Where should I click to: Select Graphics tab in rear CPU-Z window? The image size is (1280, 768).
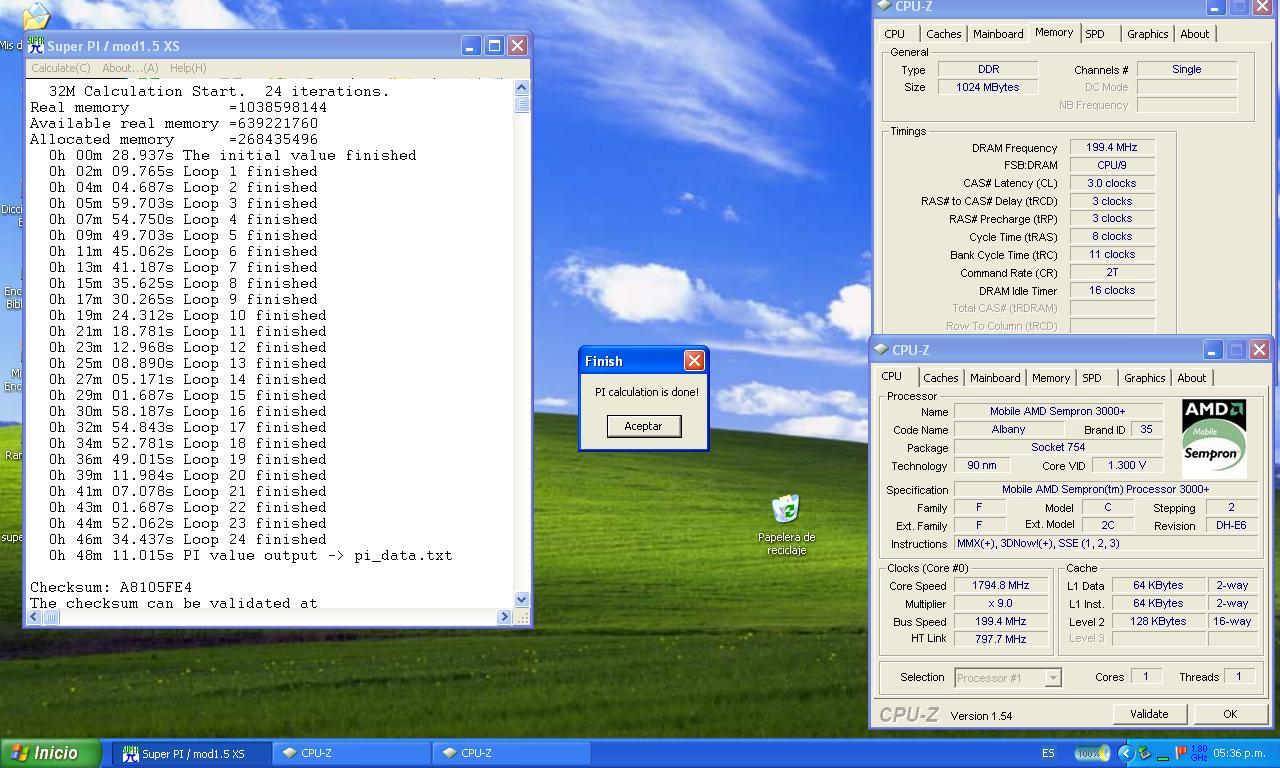pos(1147,34)
